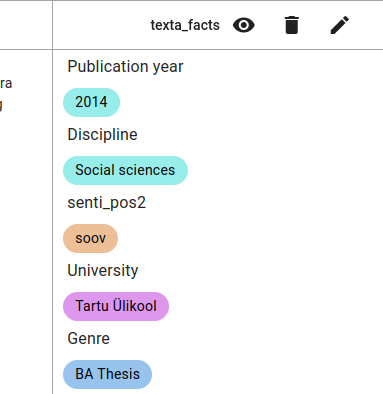Screen dimensions: 383x394
Task: Select the soov fact chip
Action: click(90, 238)
